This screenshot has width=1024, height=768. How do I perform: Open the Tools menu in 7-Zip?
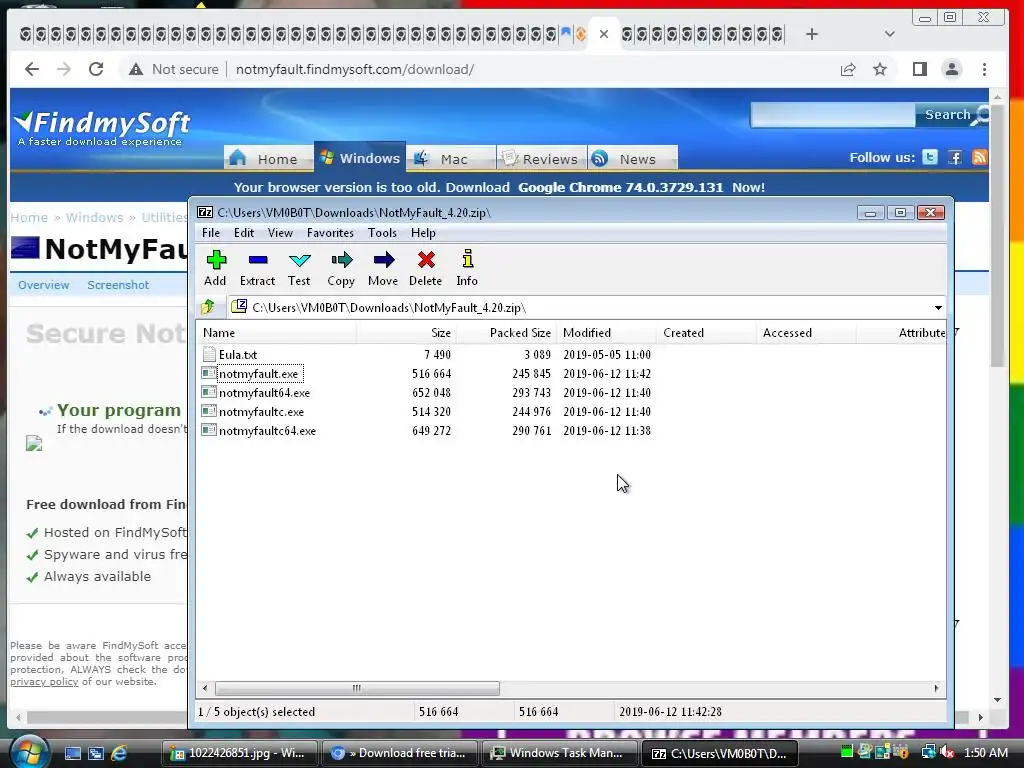pyautogui.click(x=382, y=233)
